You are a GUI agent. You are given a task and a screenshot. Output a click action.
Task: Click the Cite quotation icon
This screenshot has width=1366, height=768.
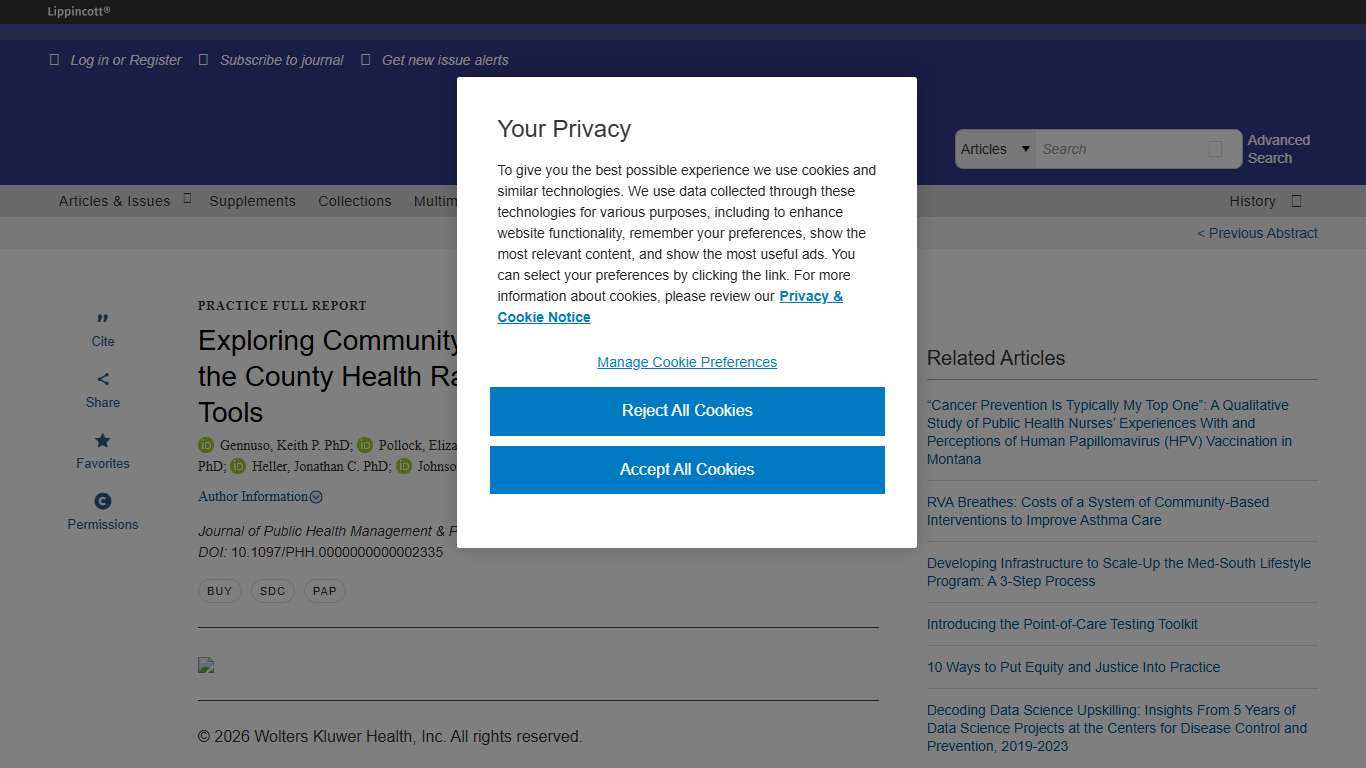click(x=103, y=319)
